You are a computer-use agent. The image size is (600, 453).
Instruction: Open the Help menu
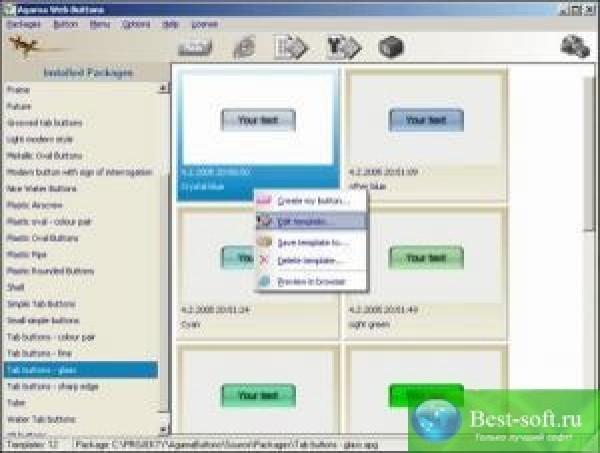coord(170,24)
